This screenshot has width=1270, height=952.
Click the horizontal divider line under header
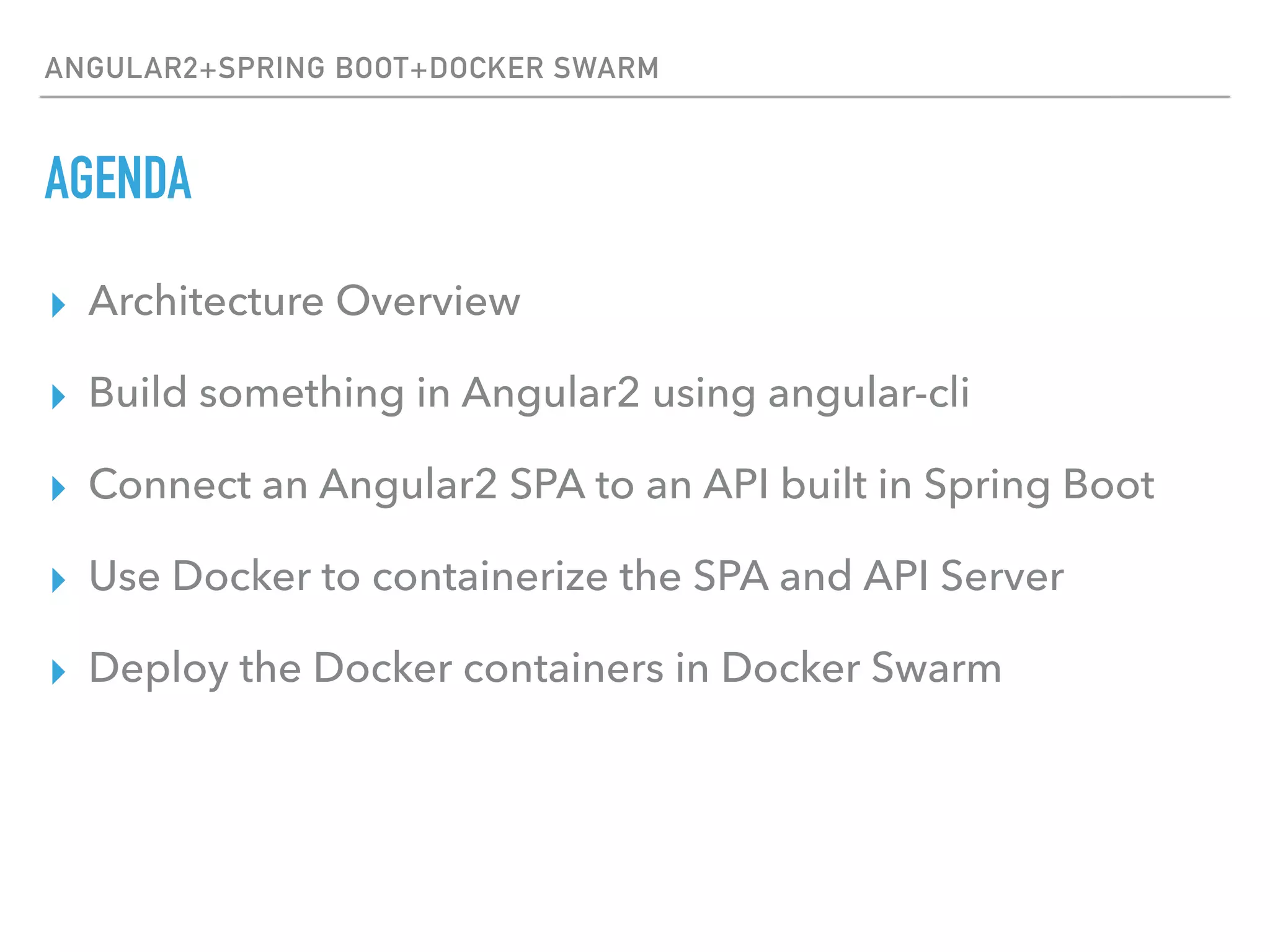coord(635,97)
